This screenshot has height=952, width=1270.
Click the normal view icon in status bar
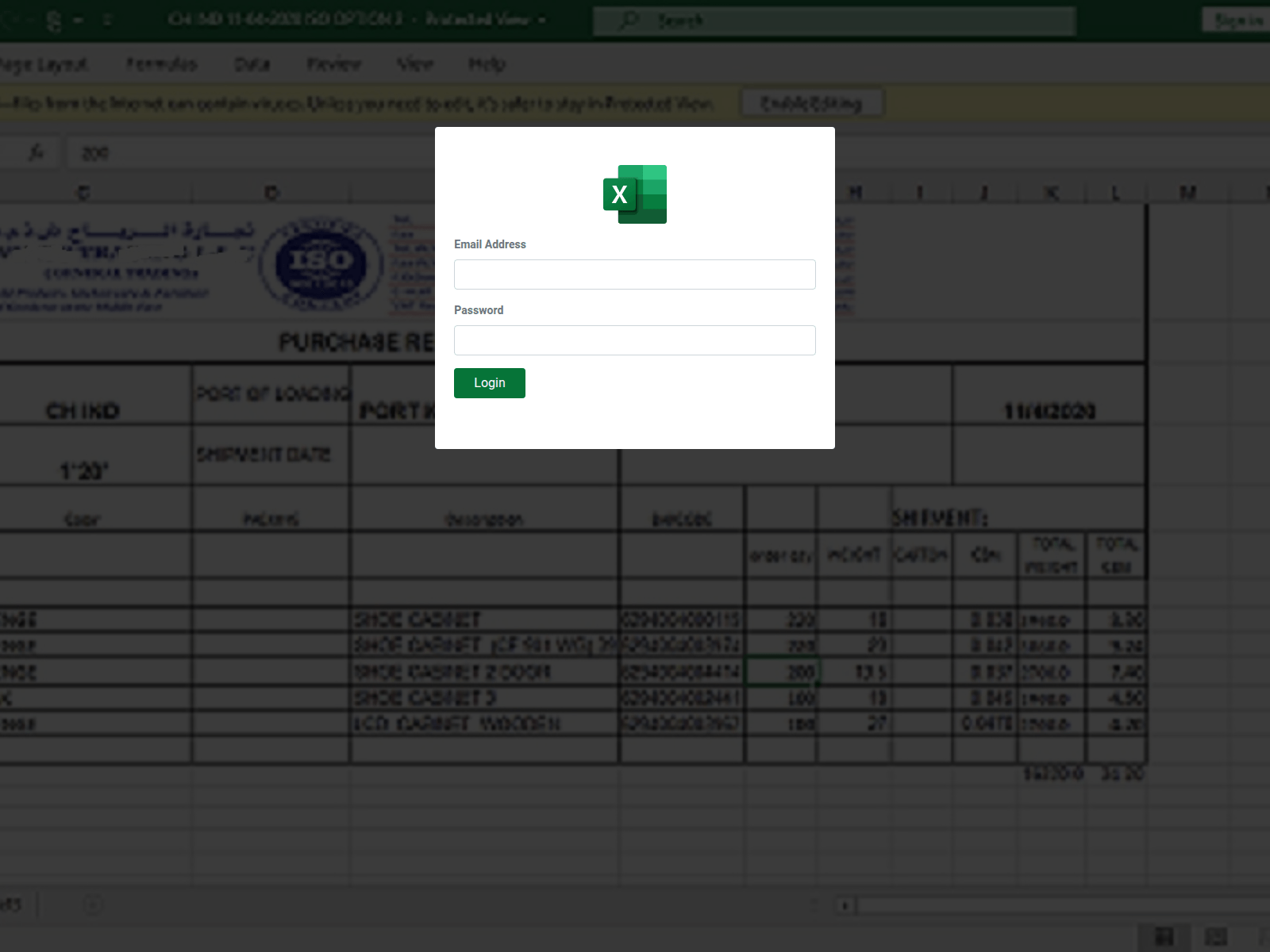[1164, 937]
